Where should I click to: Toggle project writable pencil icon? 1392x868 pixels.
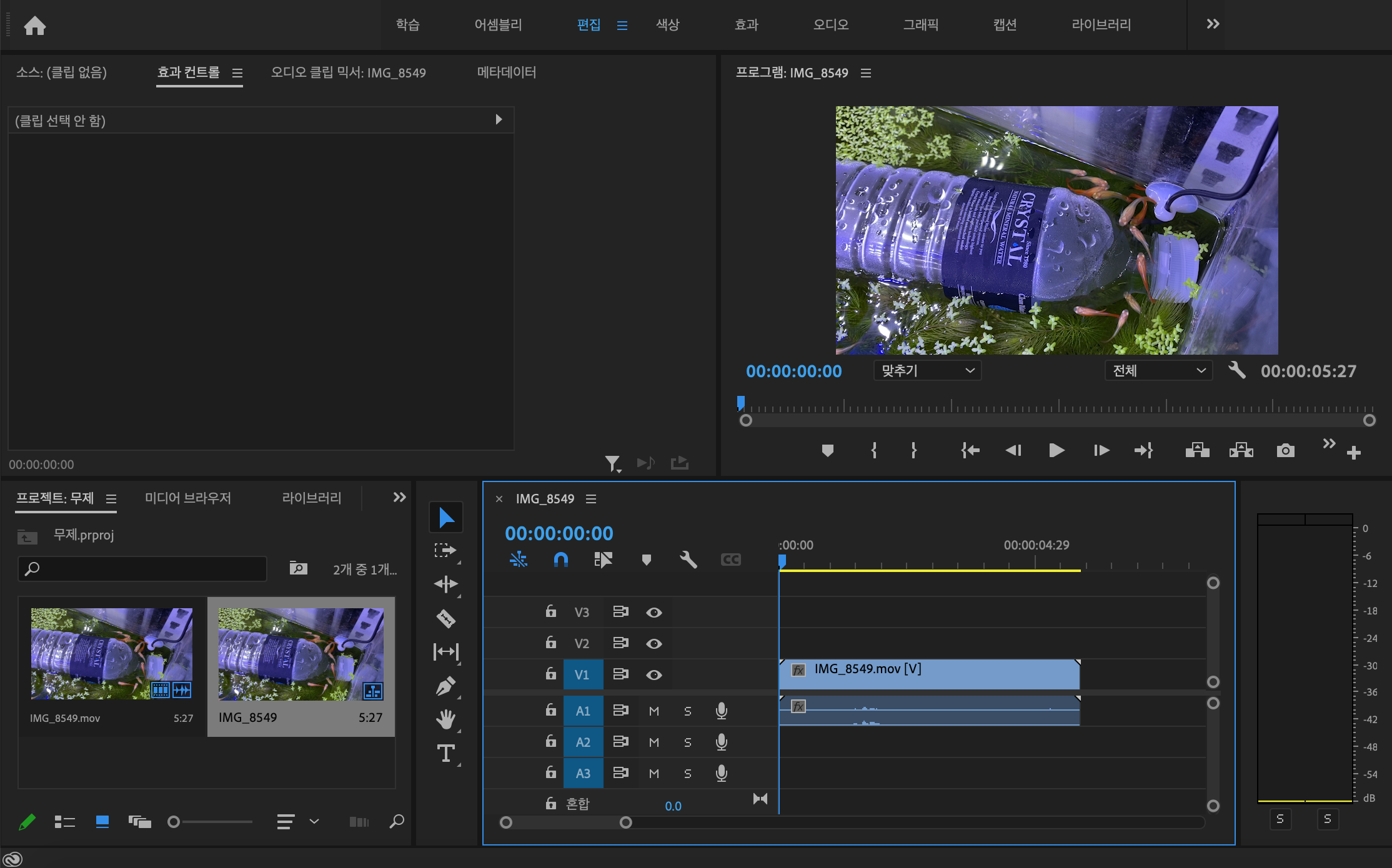(27, 822)
